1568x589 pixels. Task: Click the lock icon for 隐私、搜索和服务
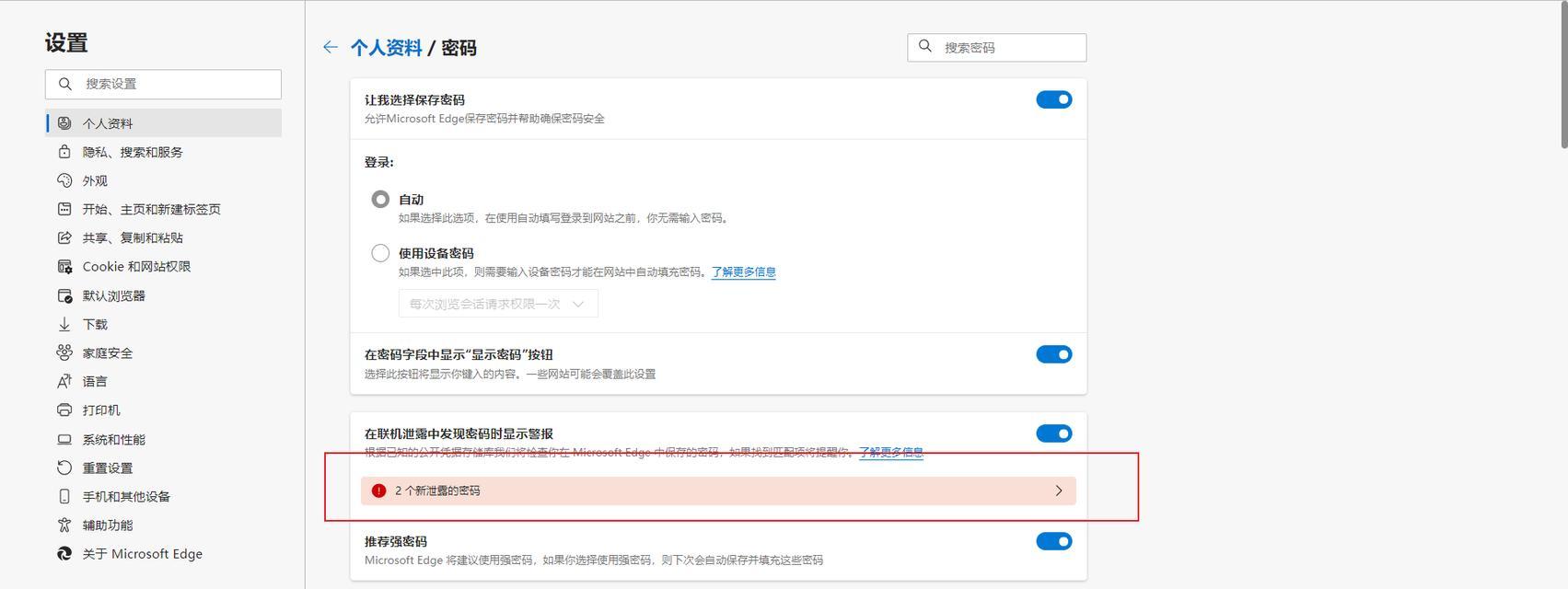pyautogui.click(x=64, y=151)
